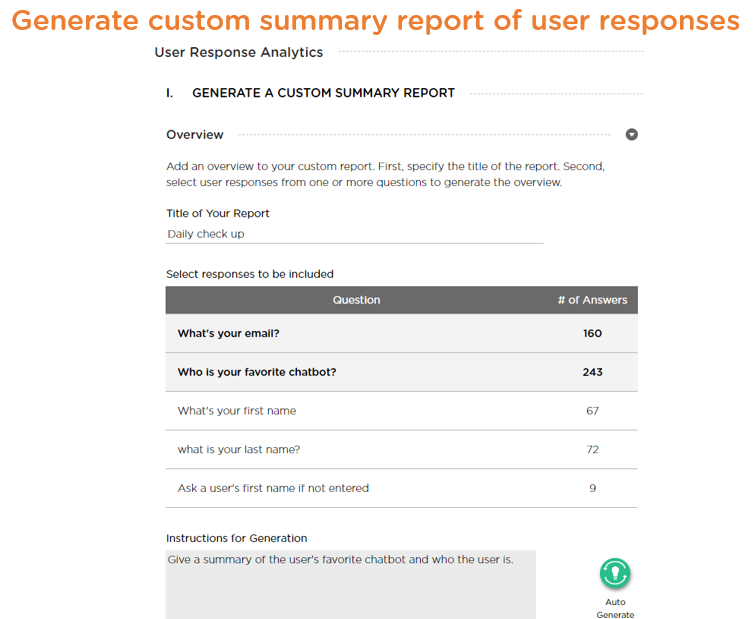
Task: Click the answer count 72
Action: (593, 449)
